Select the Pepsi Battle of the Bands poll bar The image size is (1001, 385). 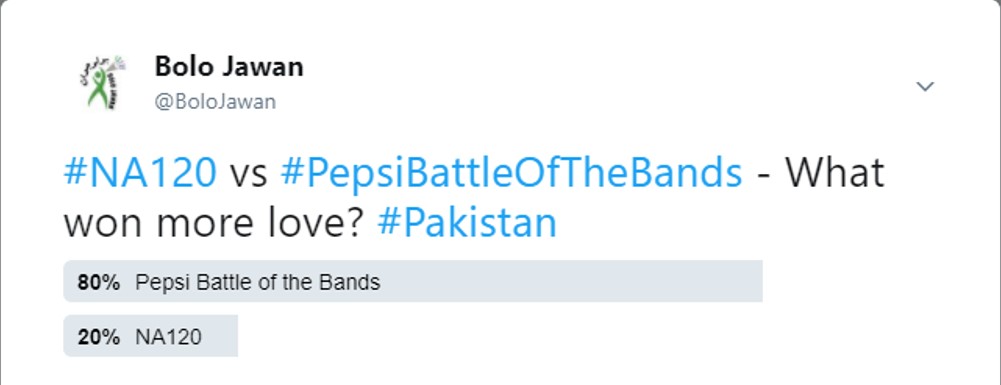tap(413, 281)
